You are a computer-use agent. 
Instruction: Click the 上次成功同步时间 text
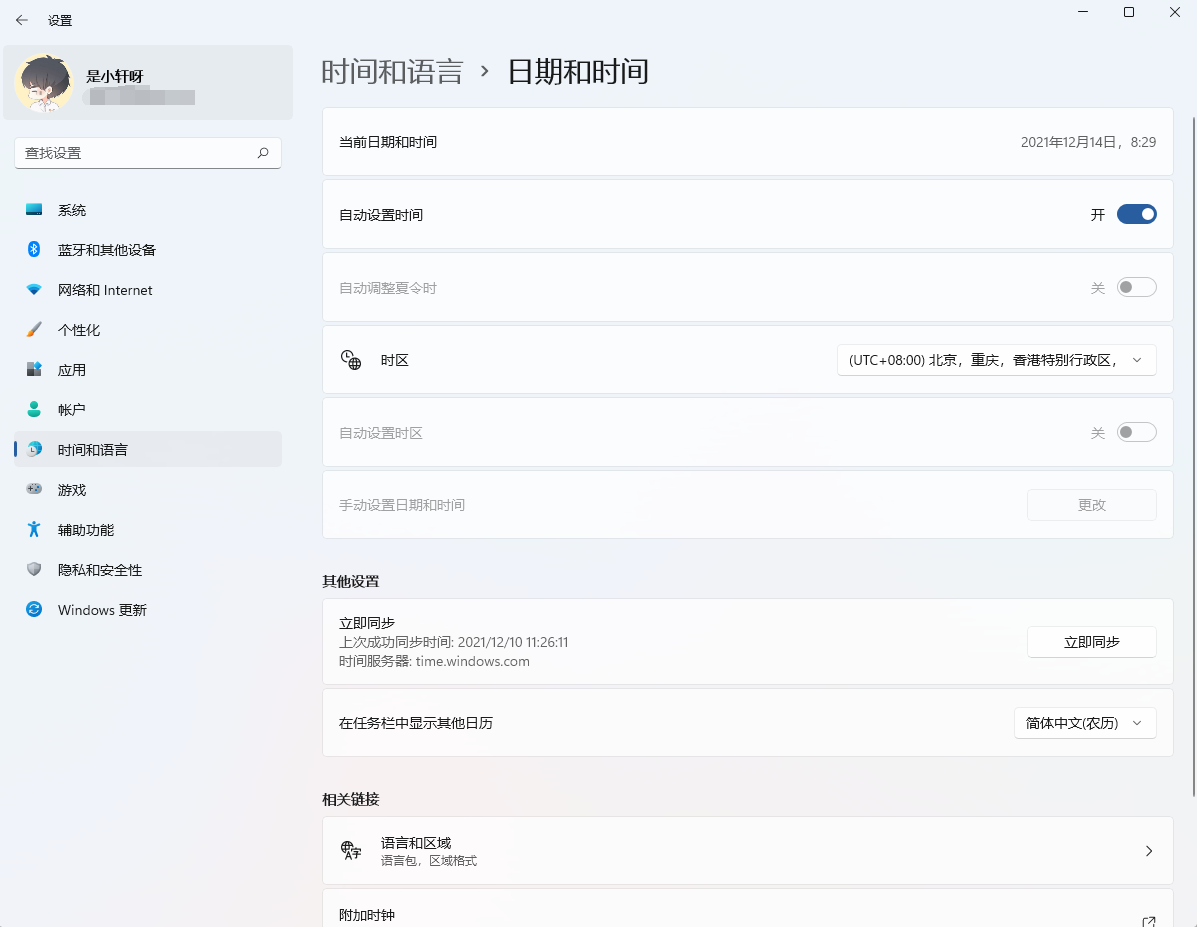(x=453, y=642)
